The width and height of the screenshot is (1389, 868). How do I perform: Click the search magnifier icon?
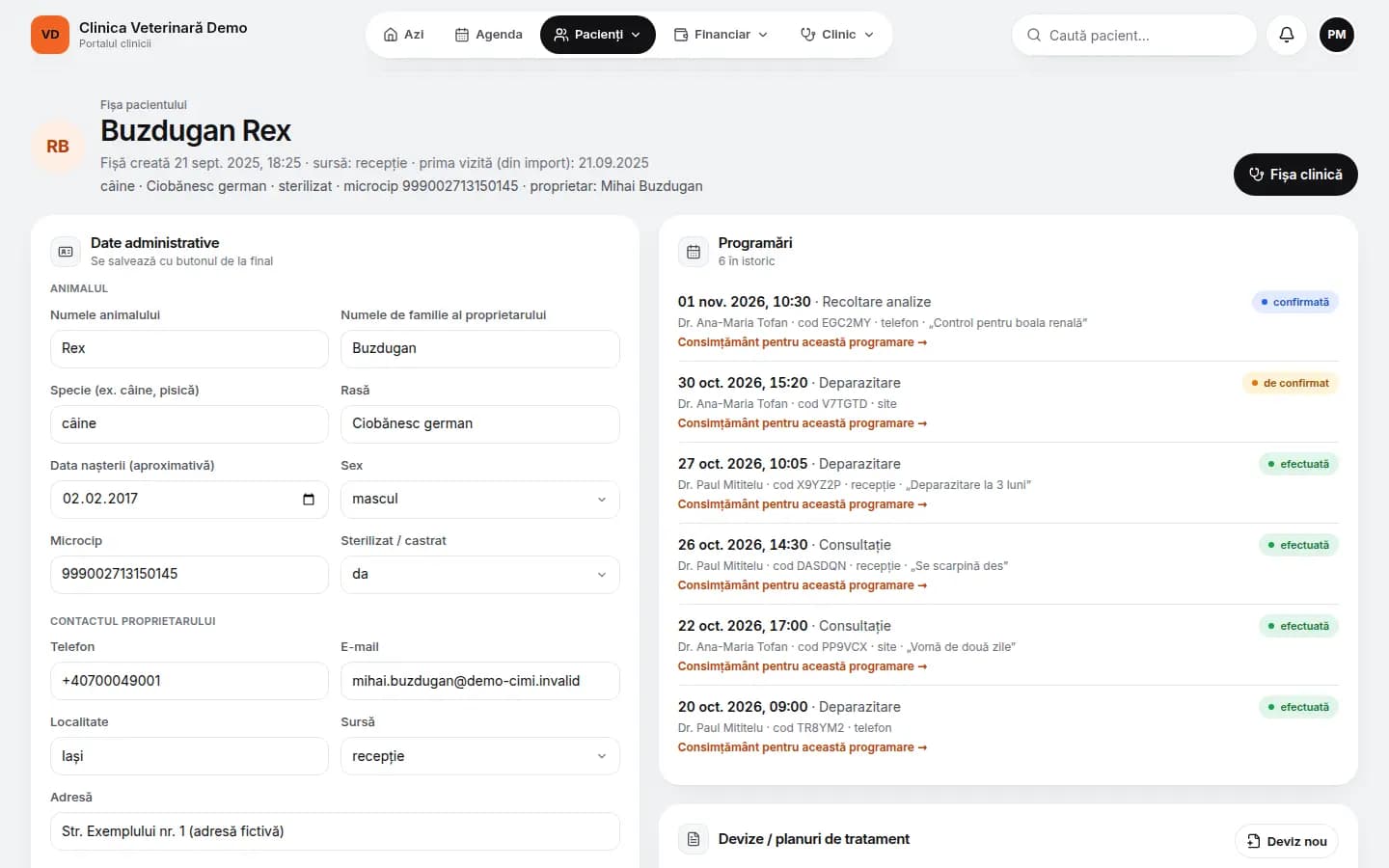(x=1033, y=35)
